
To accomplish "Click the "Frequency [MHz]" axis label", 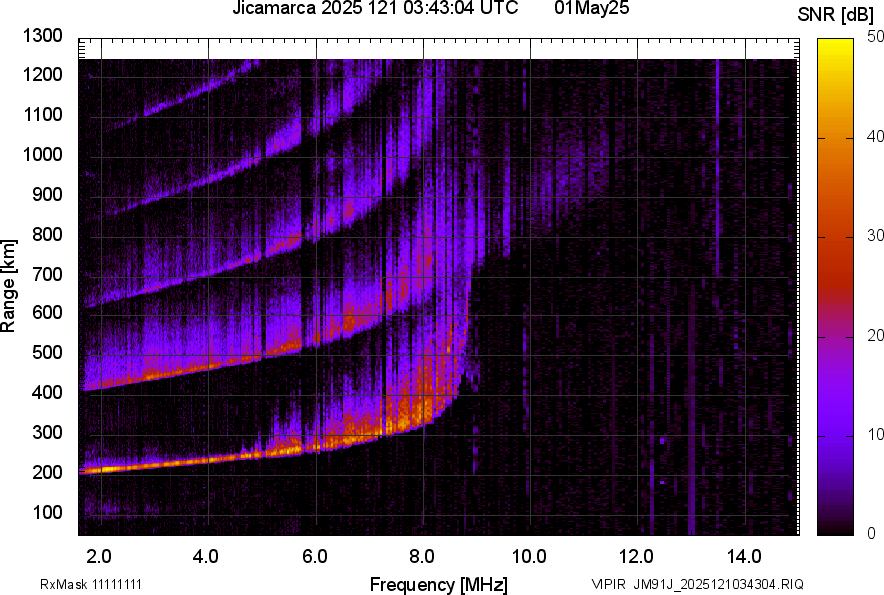I will (439, 584).
